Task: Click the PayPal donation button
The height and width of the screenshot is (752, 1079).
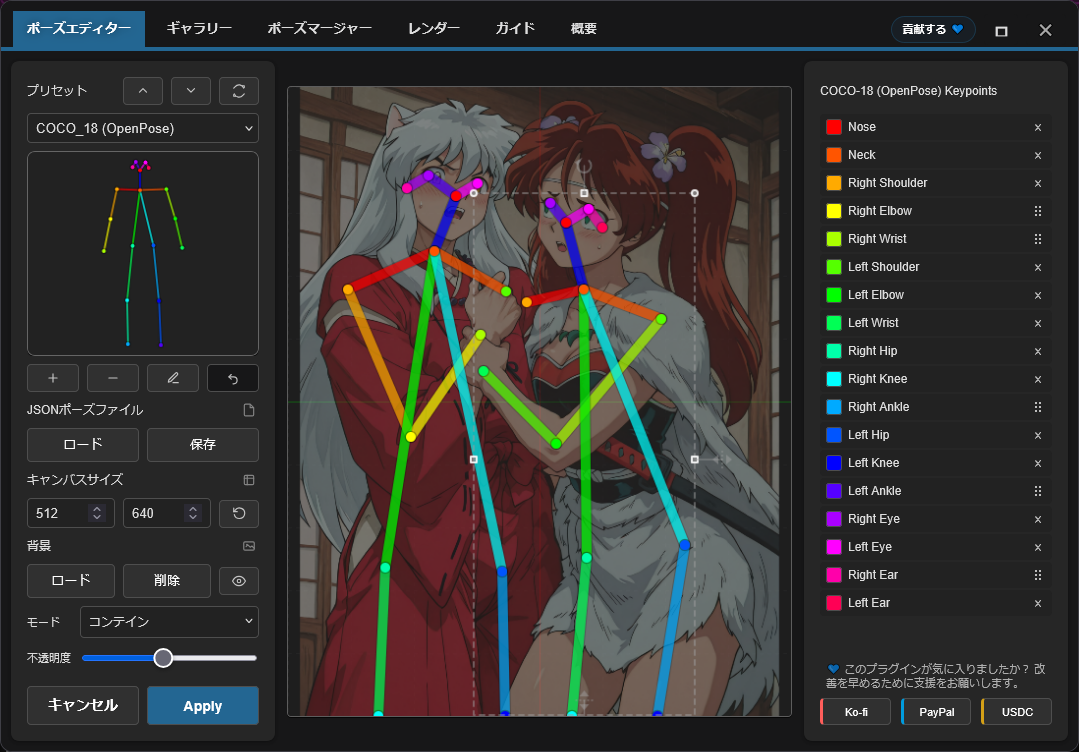Action: (x=936, y=711)
